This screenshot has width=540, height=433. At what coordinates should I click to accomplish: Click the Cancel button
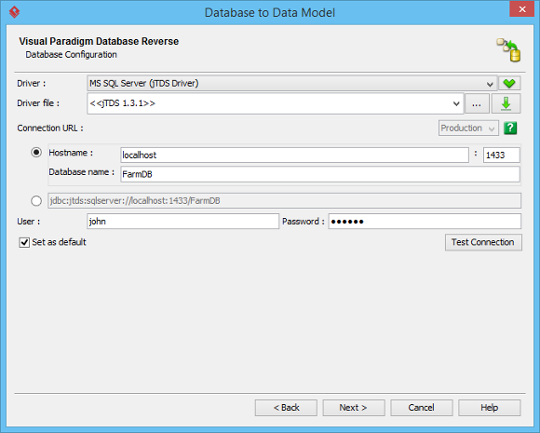tap(421, 408)
